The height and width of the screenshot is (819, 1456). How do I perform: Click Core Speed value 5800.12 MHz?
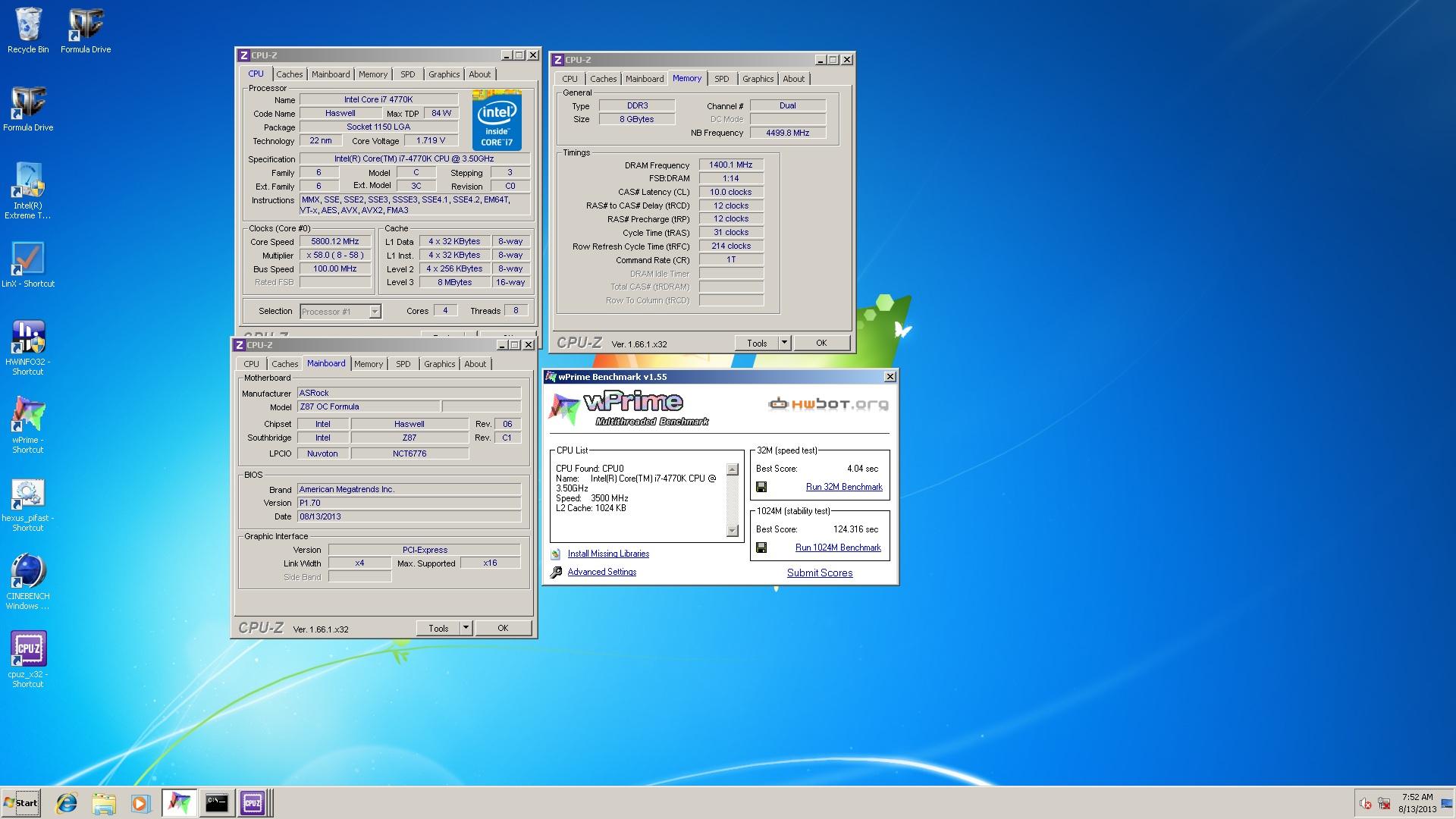[335, 242]
